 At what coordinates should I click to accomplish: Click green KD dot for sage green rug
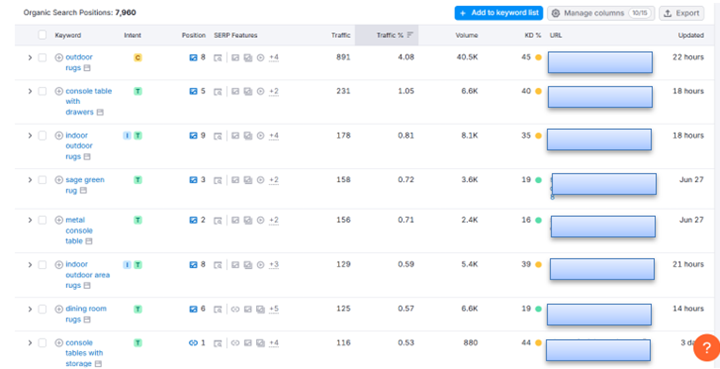[539, 180]
